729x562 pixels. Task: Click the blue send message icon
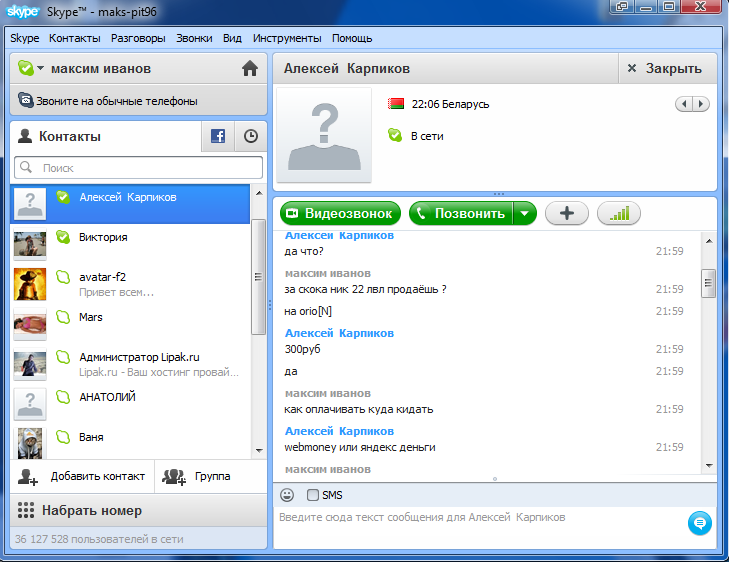point(699,523)
